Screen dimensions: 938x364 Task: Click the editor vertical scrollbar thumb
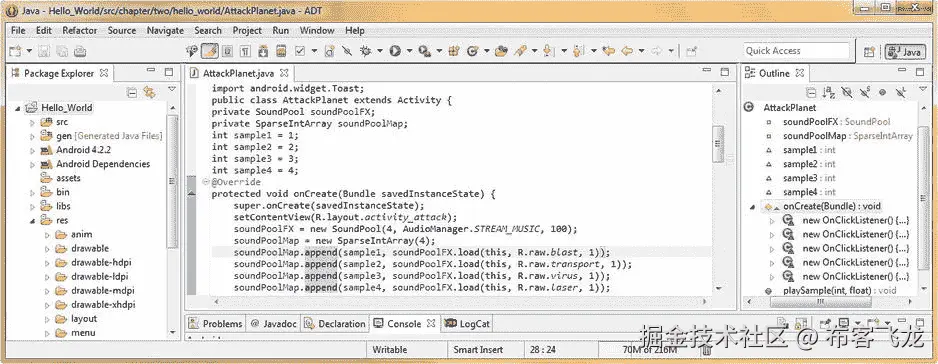(718, 144)
